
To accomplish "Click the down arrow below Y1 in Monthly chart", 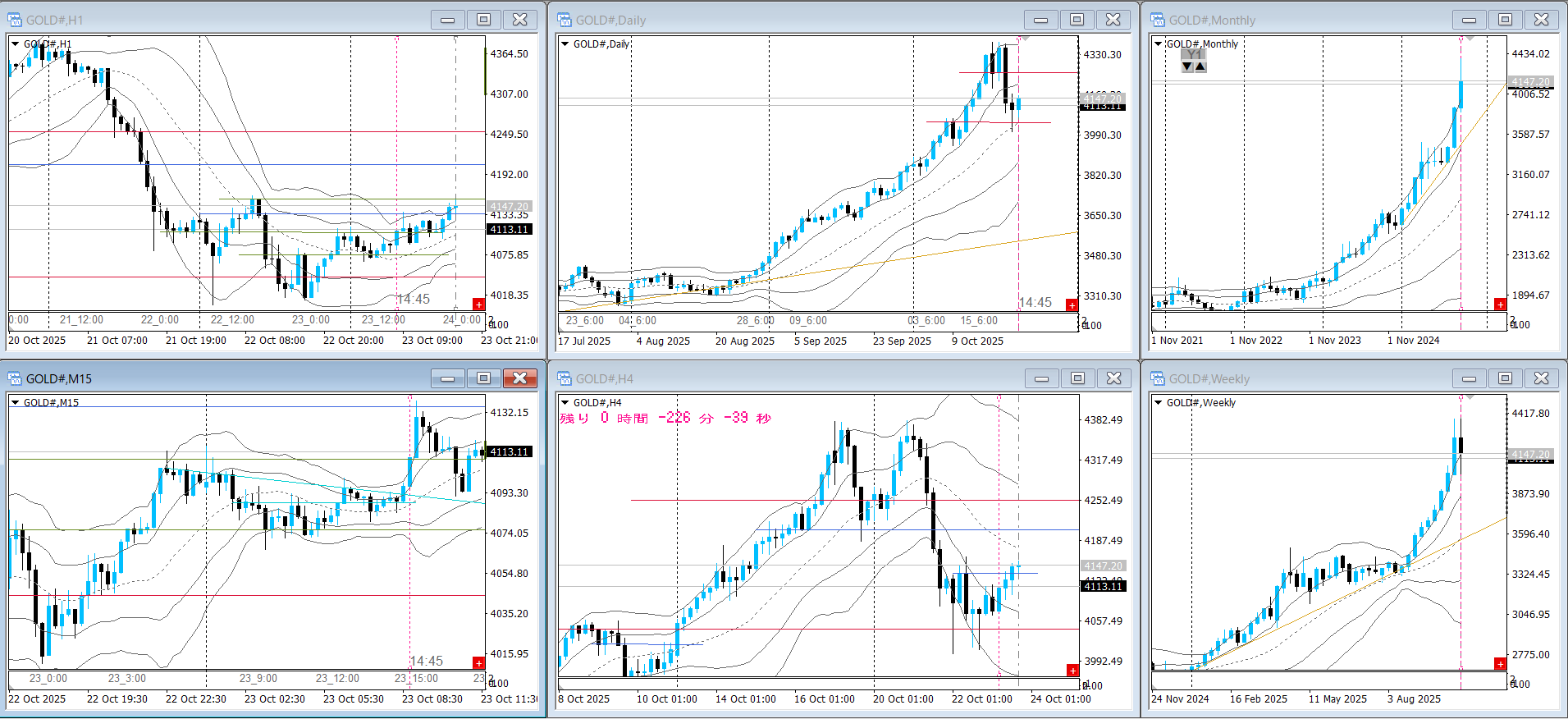I will coord(1187,67).
